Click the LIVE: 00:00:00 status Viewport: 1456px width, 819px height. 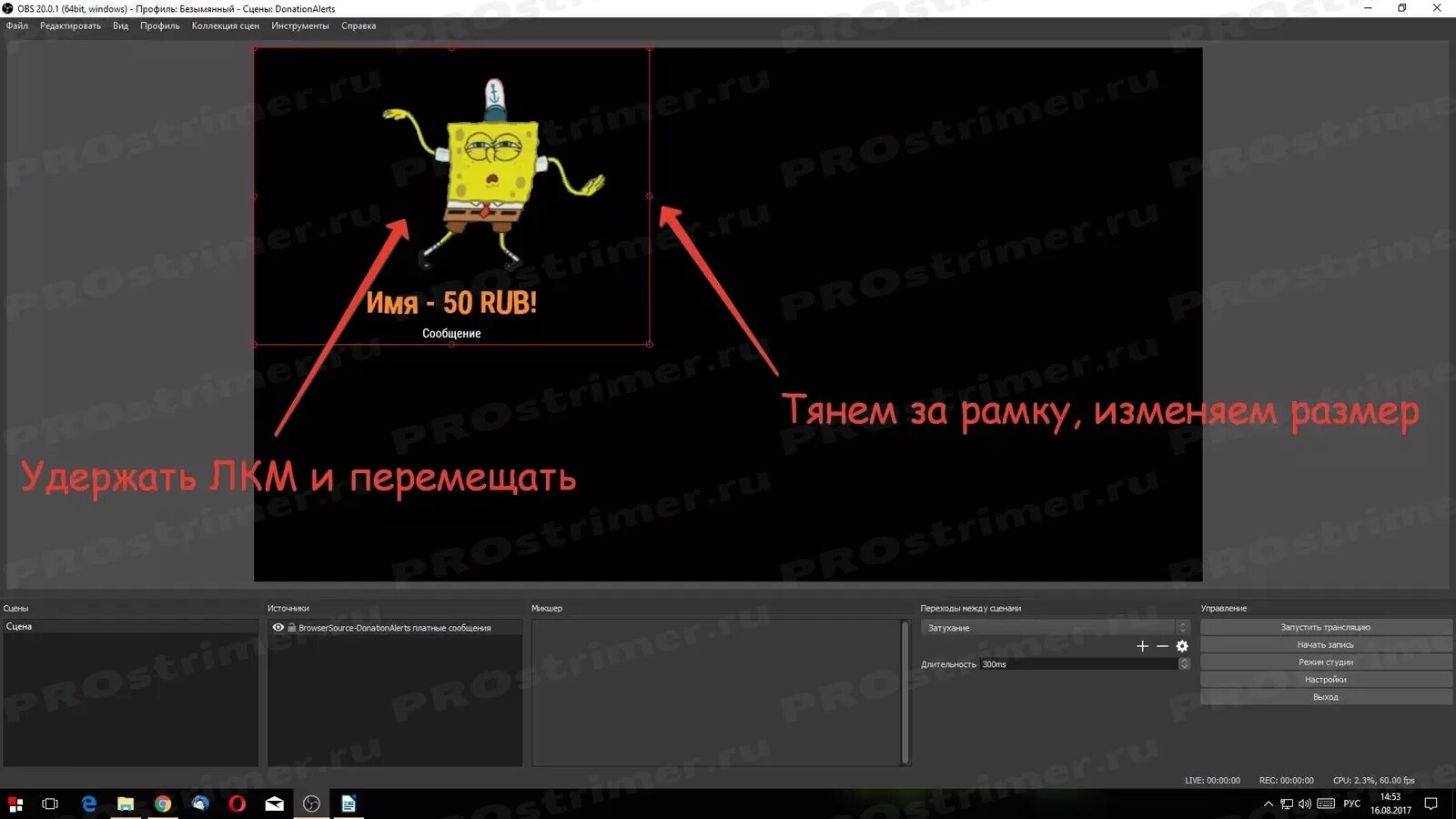(1212, 780)
